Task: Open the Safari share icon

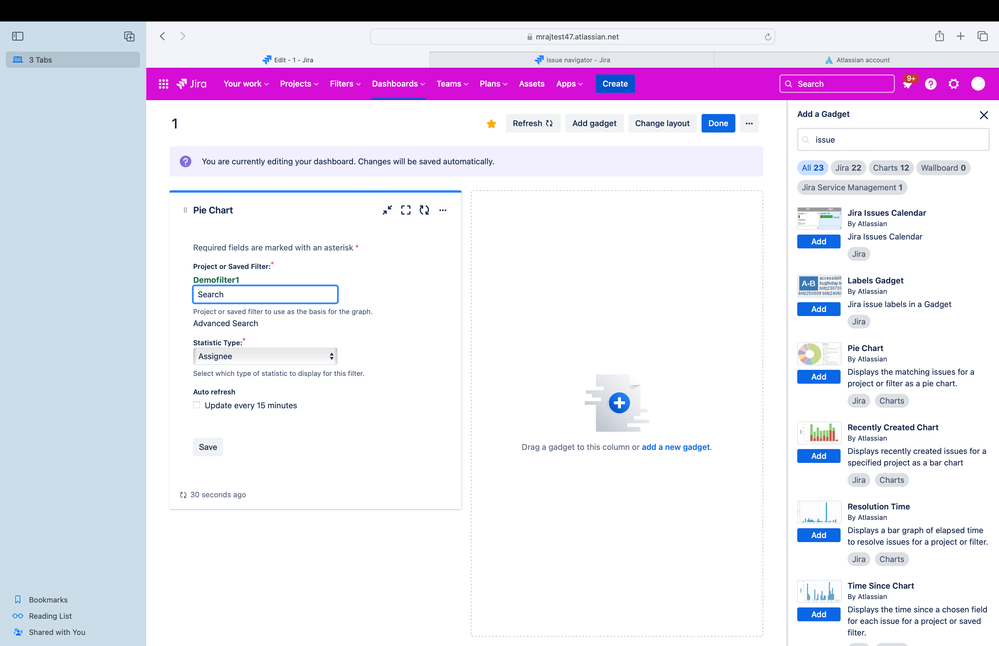Action: 939,36
